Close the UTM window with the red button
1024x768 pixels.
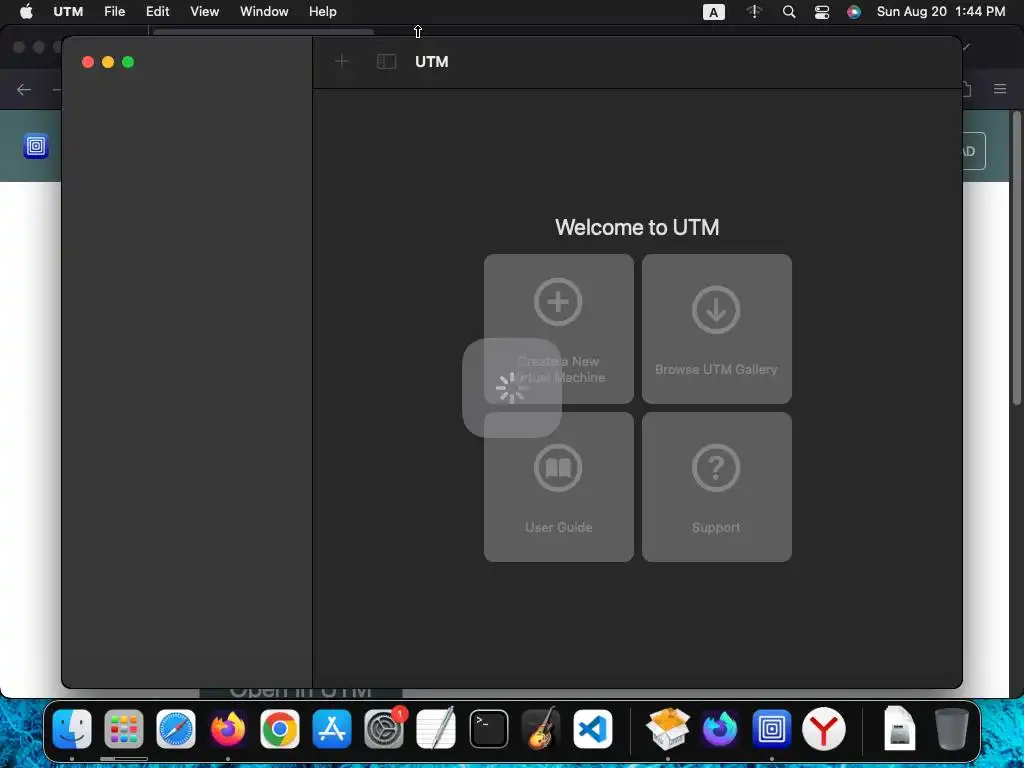coord(88,62)
